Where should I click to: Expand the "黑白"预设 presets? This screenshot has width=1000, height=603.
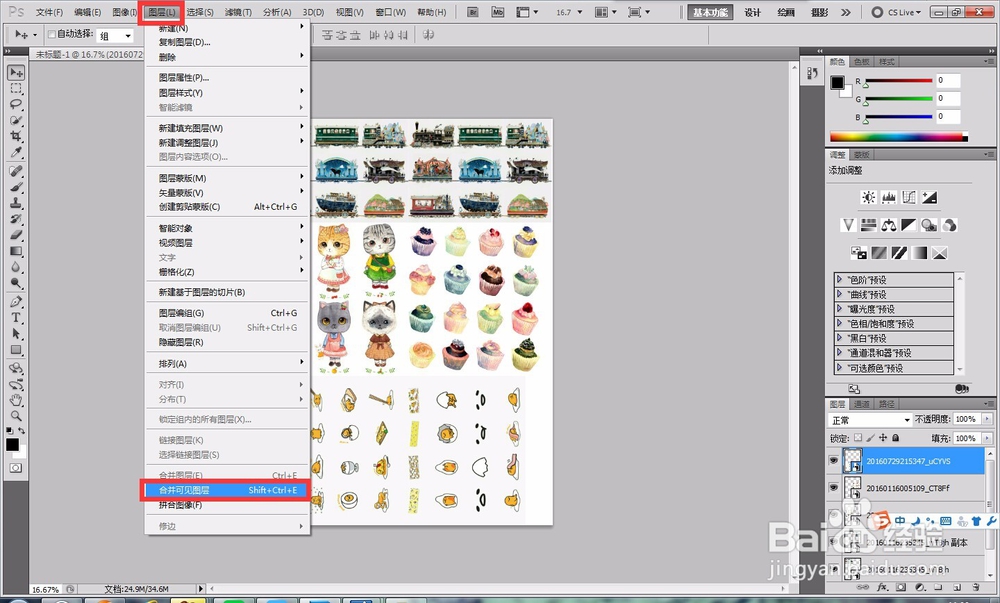839,338
